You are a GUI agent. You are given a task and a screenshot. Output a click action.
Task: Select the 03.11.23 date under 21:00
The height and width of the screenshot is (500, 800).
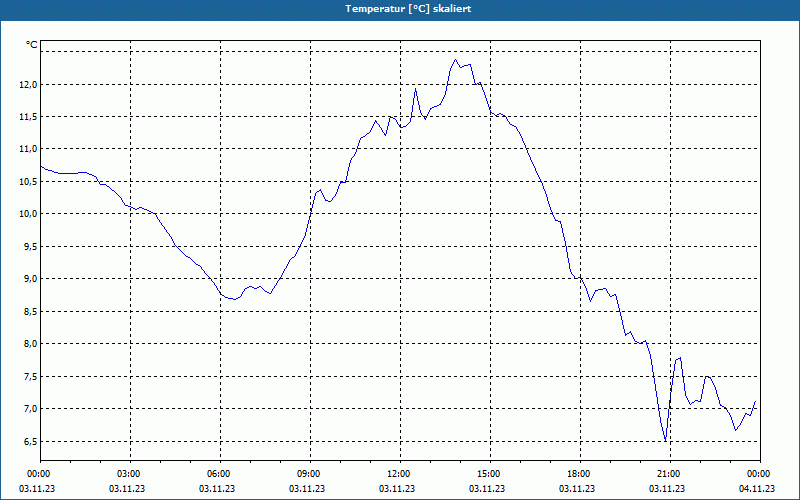[667, 489]
